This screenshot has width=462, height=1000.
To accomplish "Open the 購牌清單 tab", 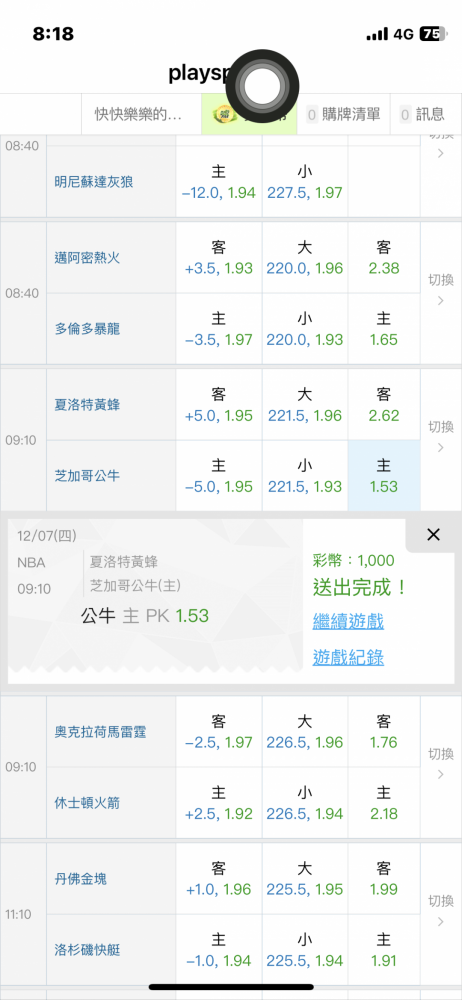I will [x=343, y=114].
